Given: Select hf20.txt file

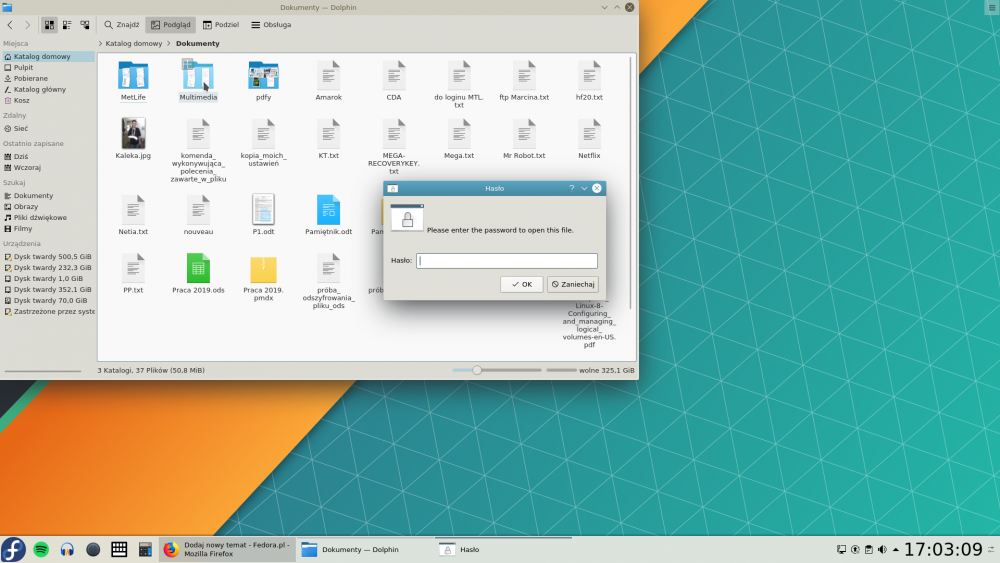Looking at the screenshot, I should pos(589,81).
